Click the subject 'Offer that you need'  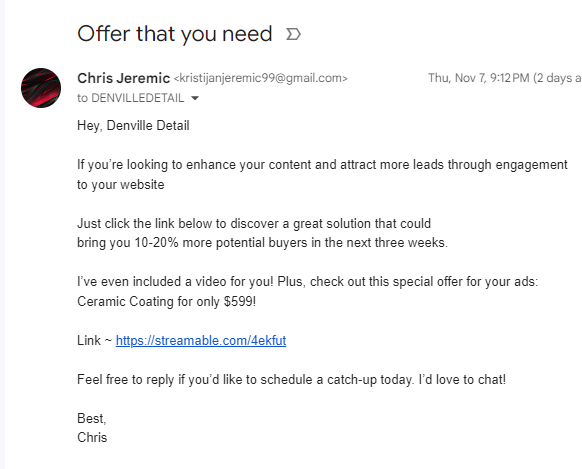(175, 34)
